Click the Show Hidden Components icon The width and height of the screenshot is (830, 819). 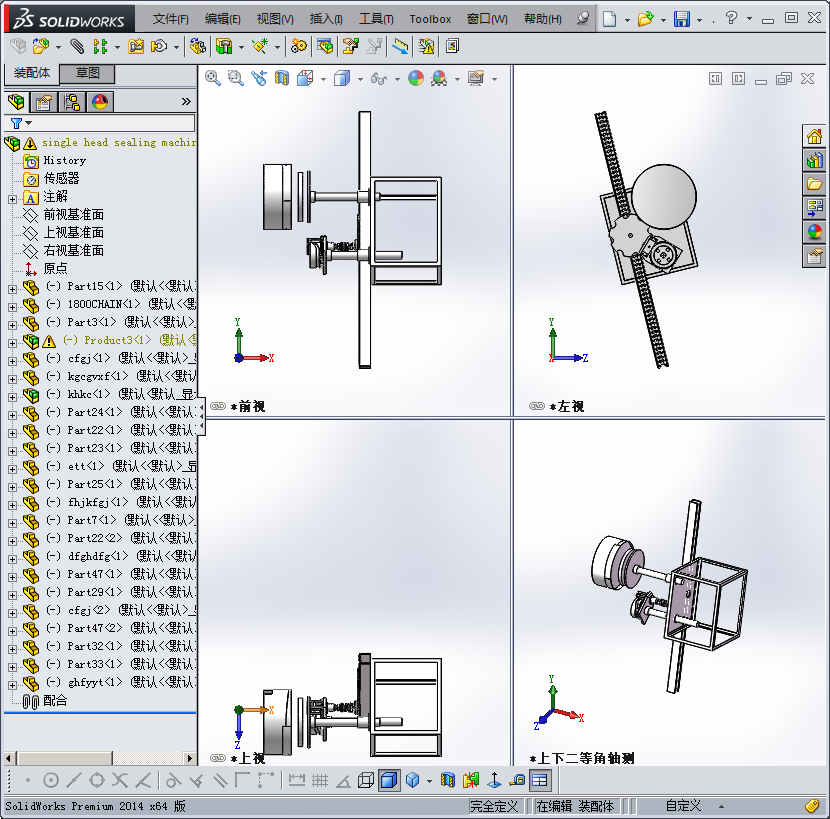point(197,47)
